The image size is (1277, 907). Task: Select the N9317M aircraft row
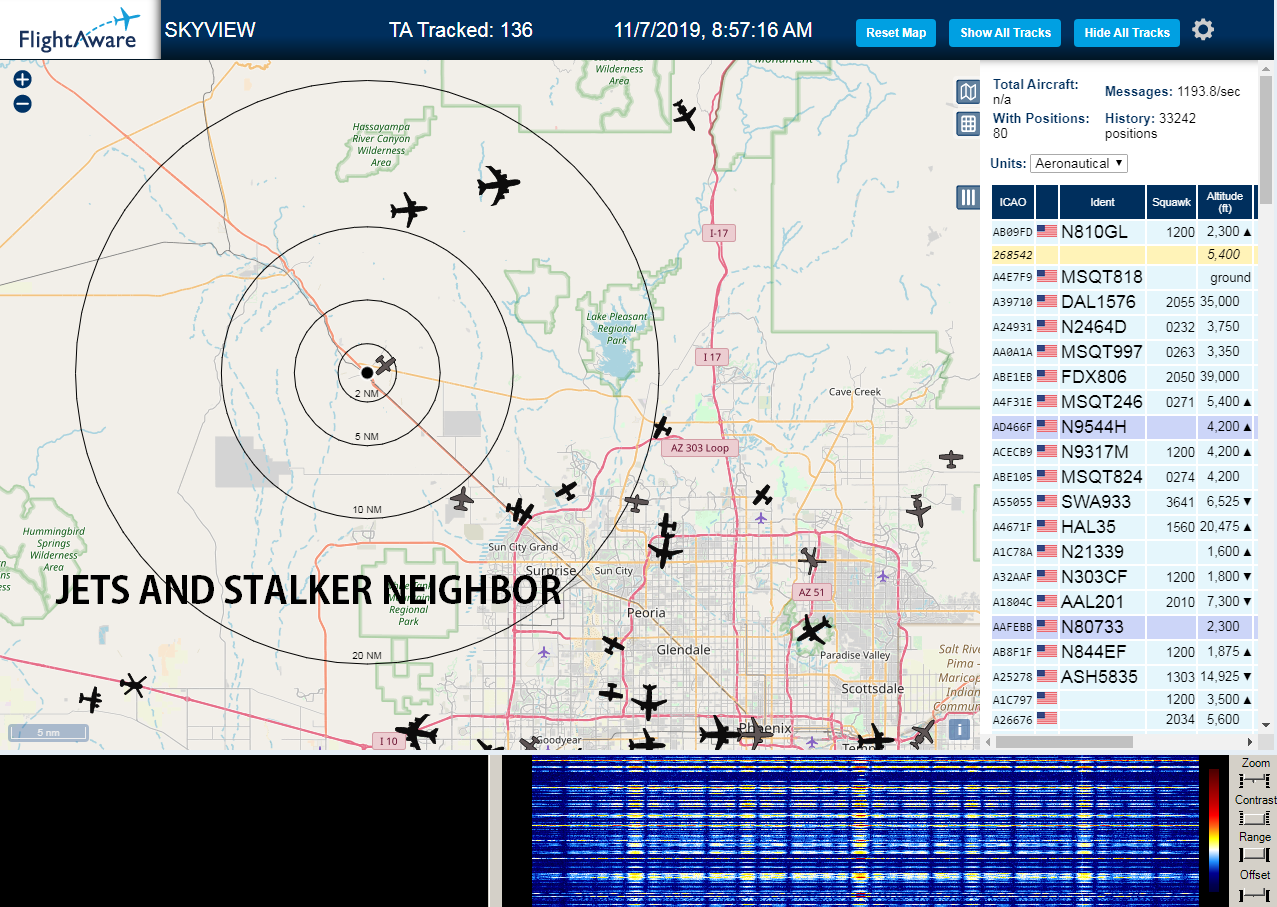tap(1123, 451)
